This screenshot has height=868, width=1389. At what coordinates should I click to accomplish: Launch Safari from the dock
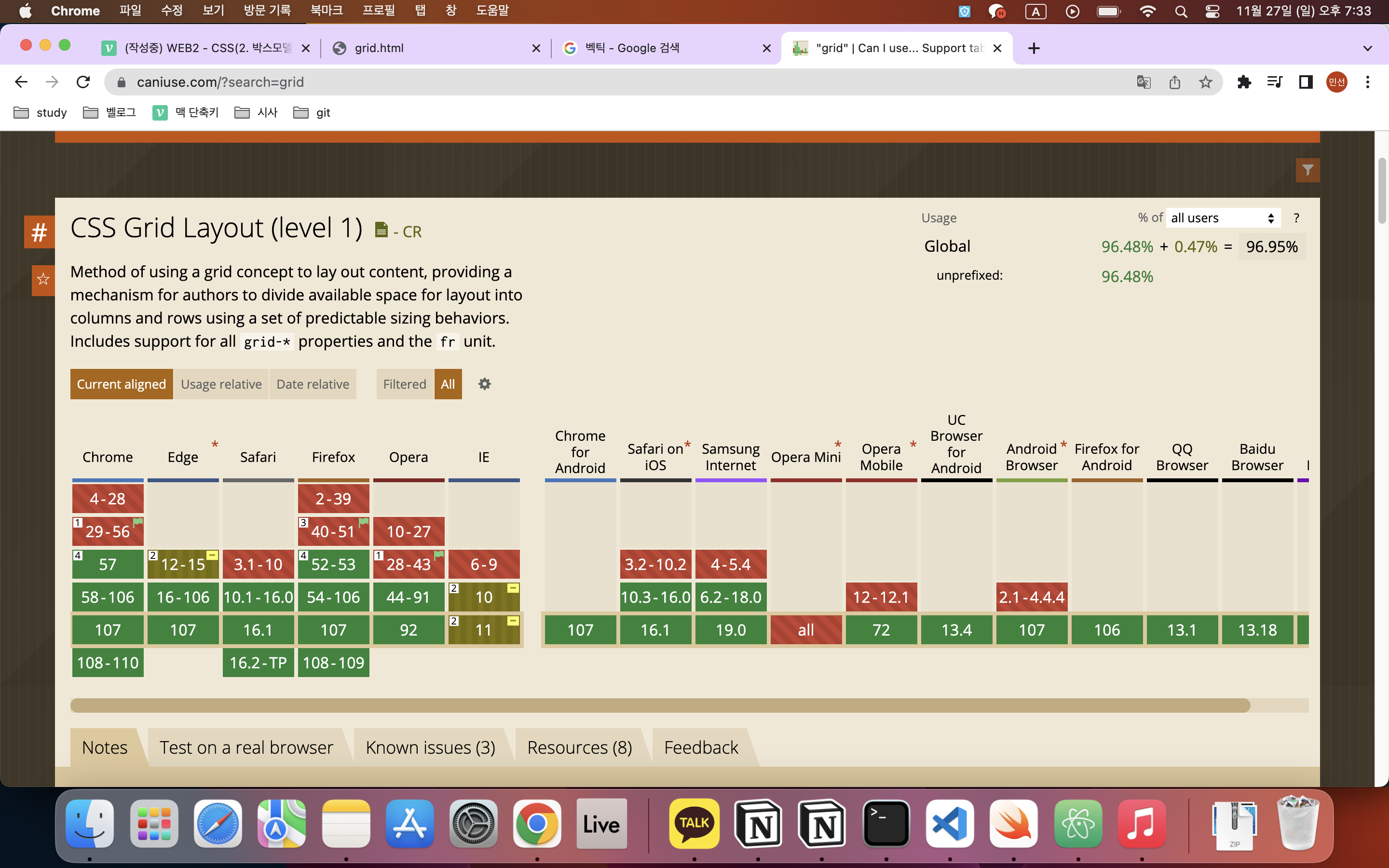(218, 824)
